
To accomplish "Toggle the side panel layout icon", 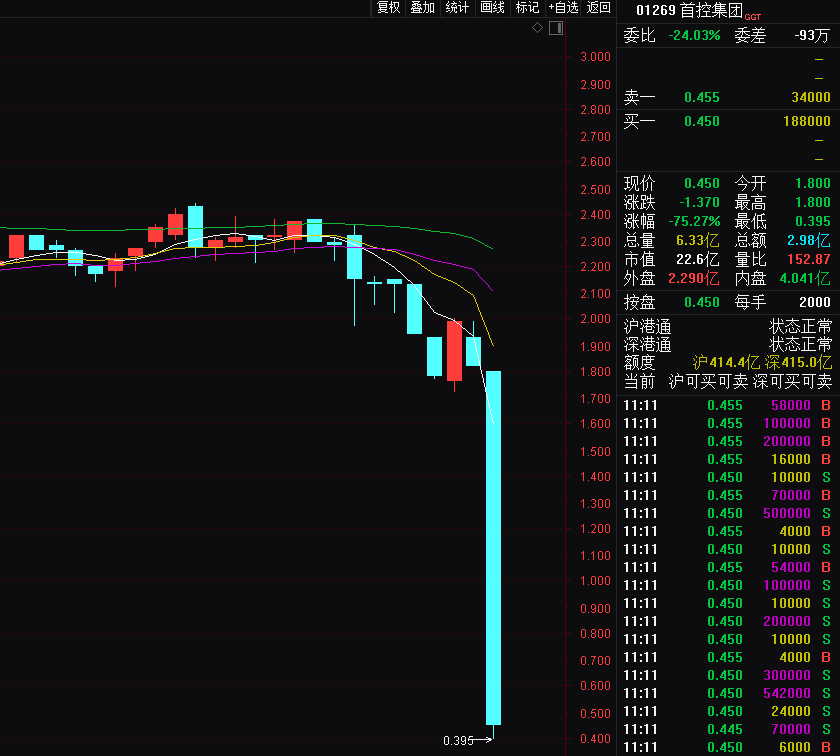I will [x=556, y=27].
